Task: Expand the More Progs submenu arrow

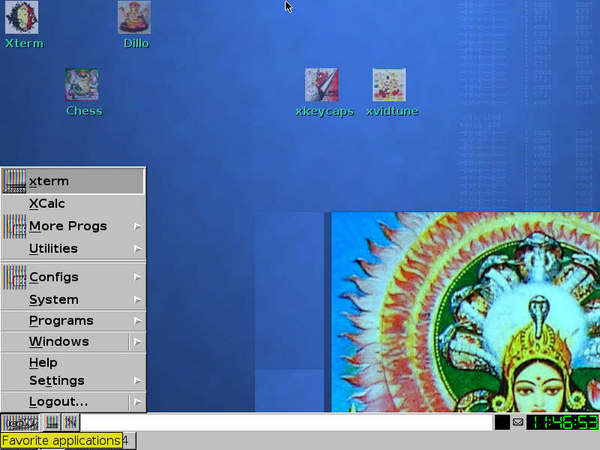Action: click(138, 226)
